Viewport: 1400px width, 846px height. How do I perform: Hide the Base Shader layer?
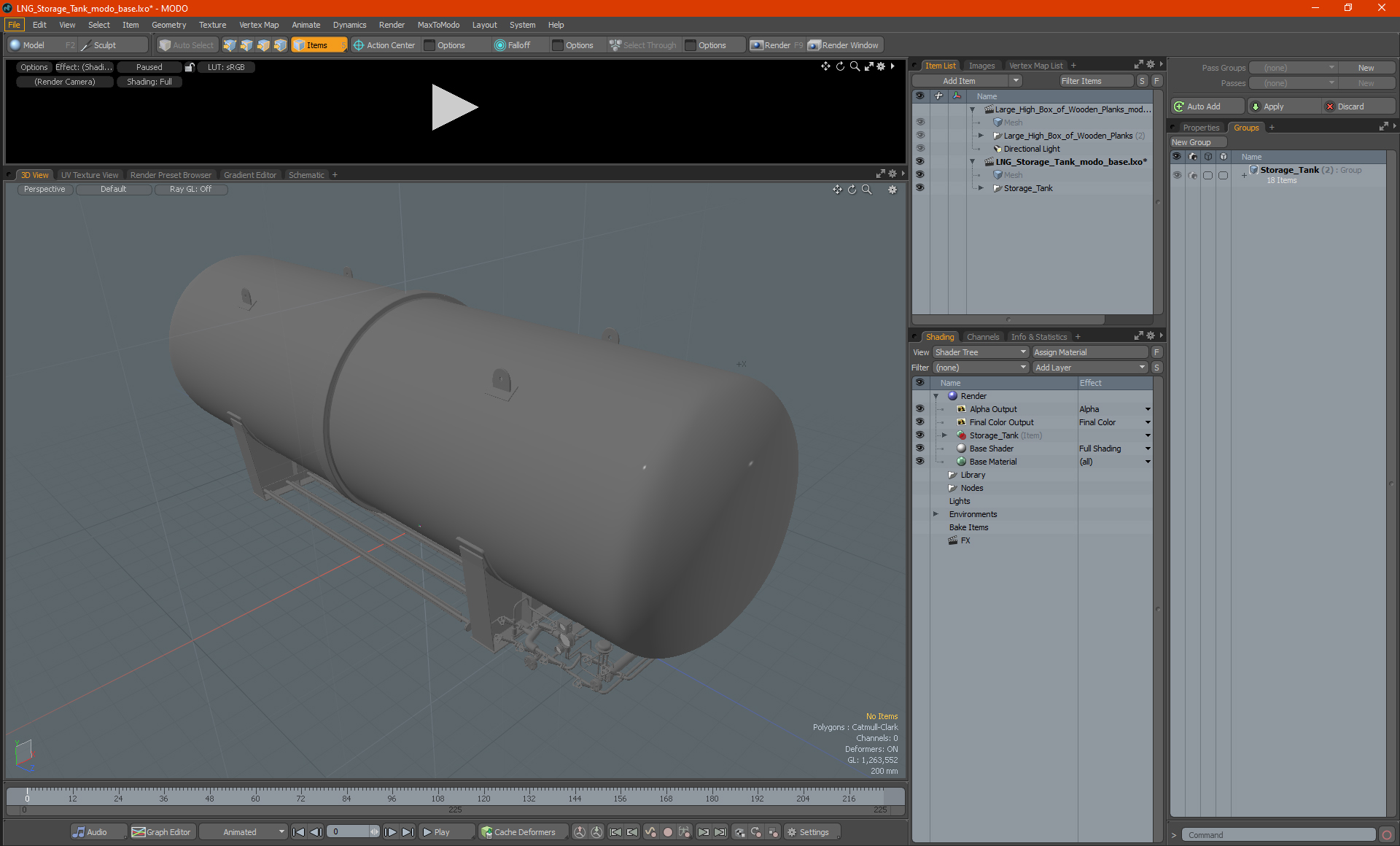[x=920, y=449]
